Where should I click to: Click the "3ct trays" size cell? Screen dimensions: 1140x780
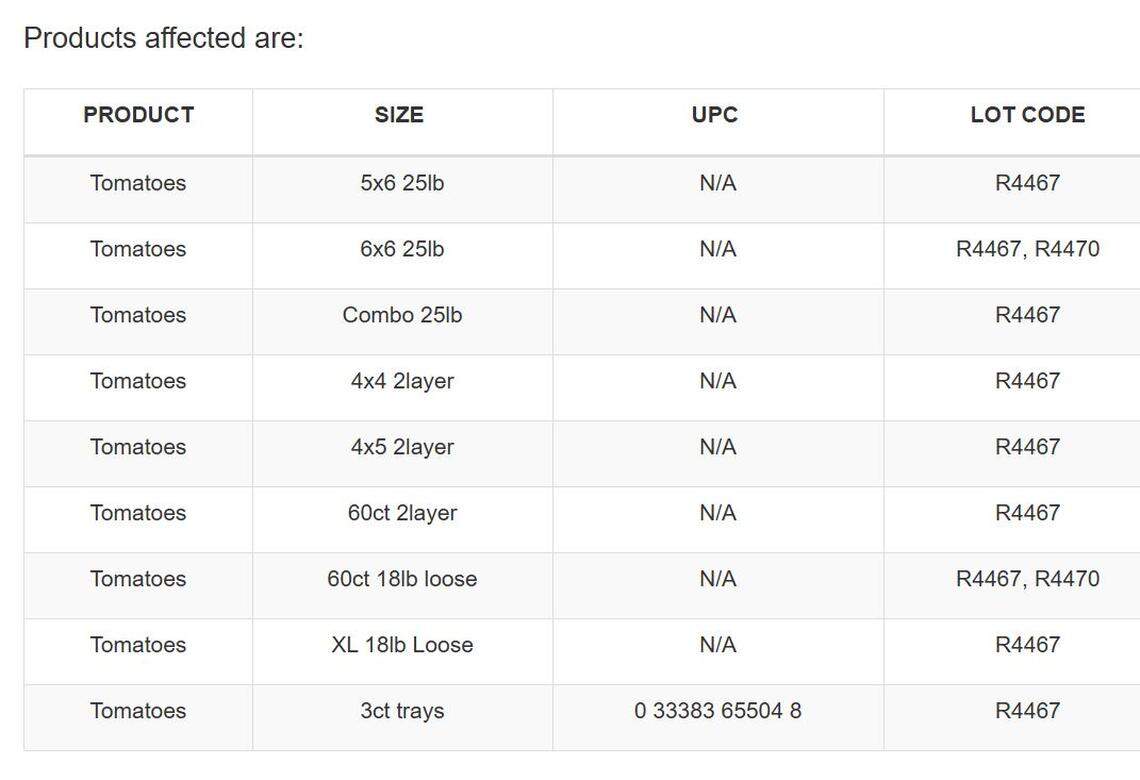tap(402, 711)
